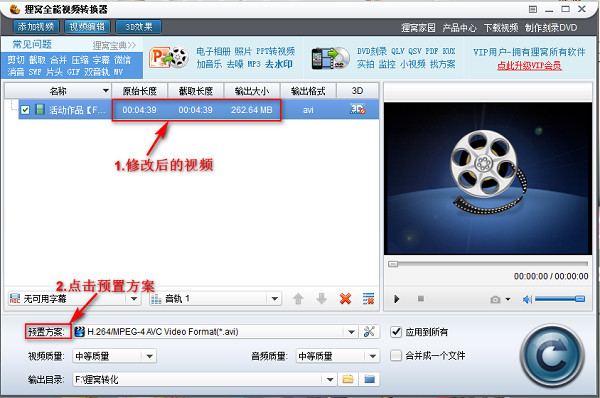Image resolution: width=600 pixels, height=398 pixels.
Task: Click the green film file icon
Action: click(x=40, y=109)
